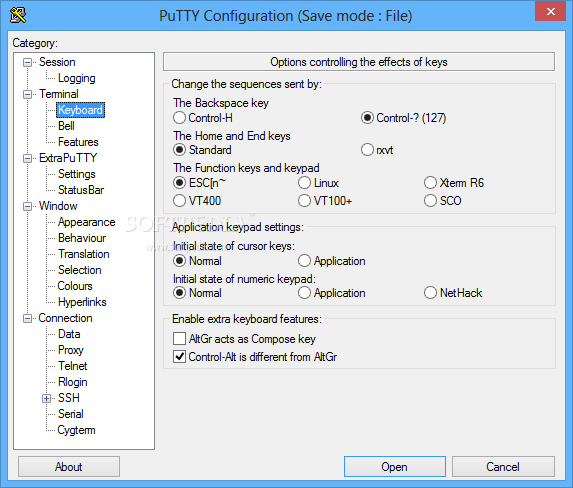The width and height of the screenshot is (573, 488).
Task: Select the Window category
Action: [x=58, y=206]
